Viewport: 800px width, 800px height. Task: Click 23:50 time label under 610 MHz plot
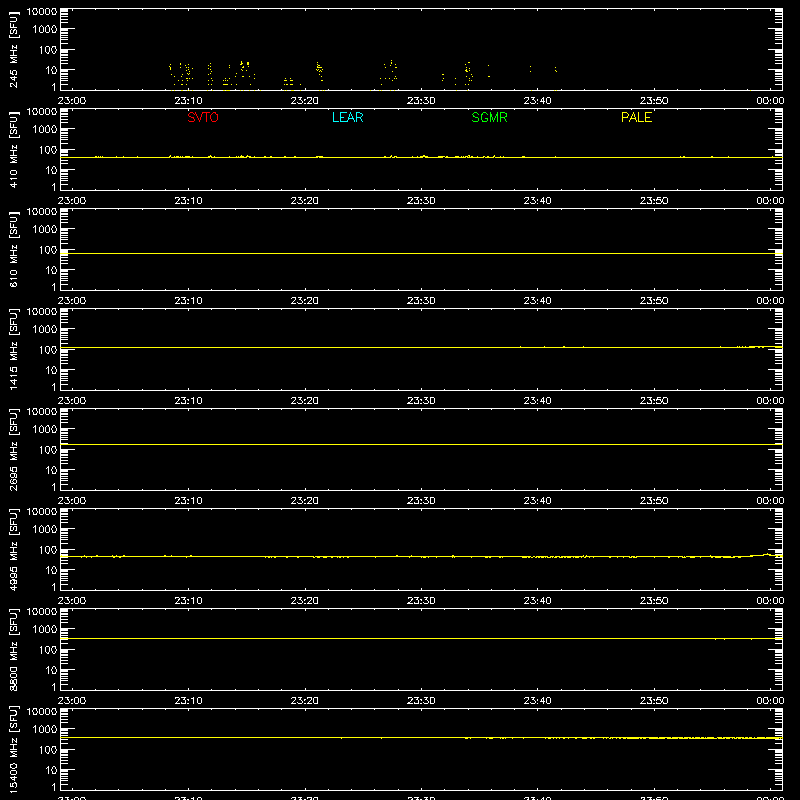click(654, 301)
